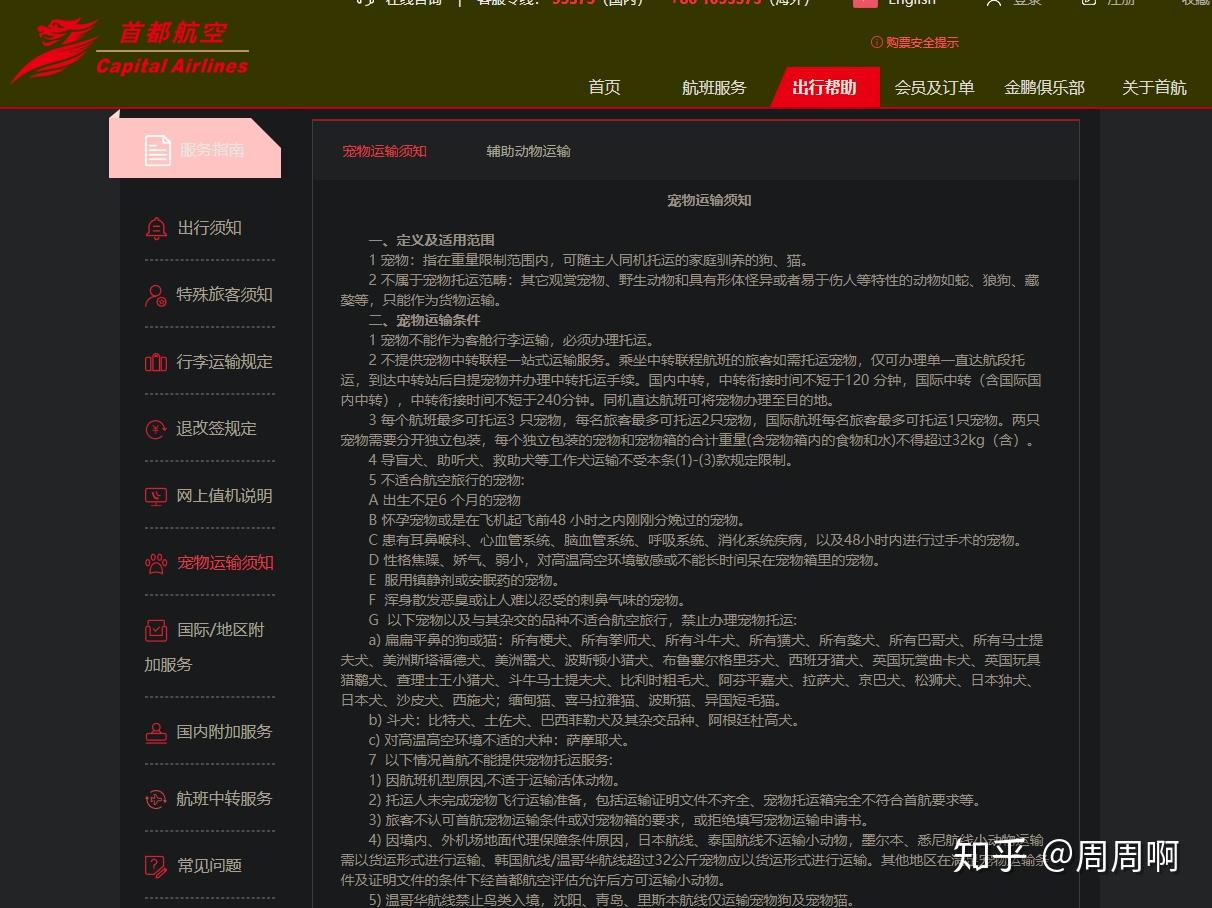
Task: Switch to the 宠物运输须知 content tab
Action: pos(385,151)
